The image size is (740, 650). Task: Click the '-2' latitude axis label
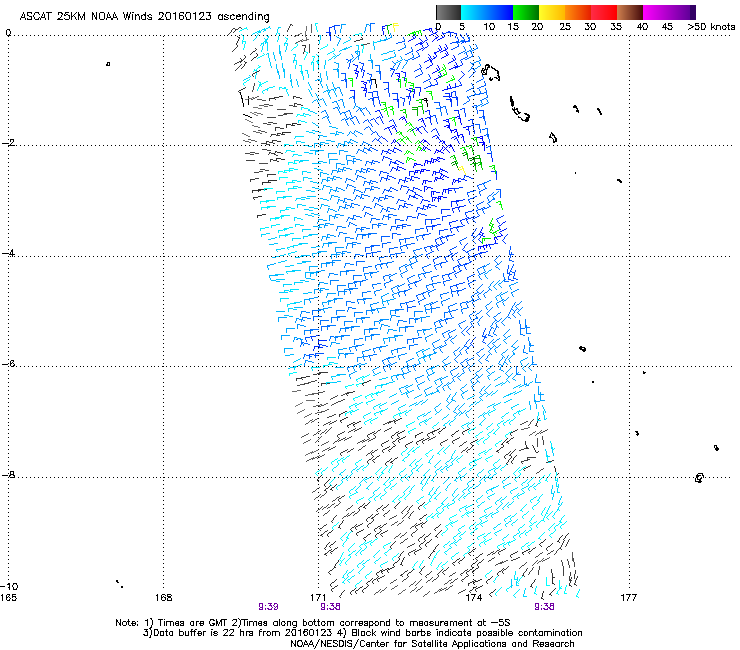click(8, 143)
